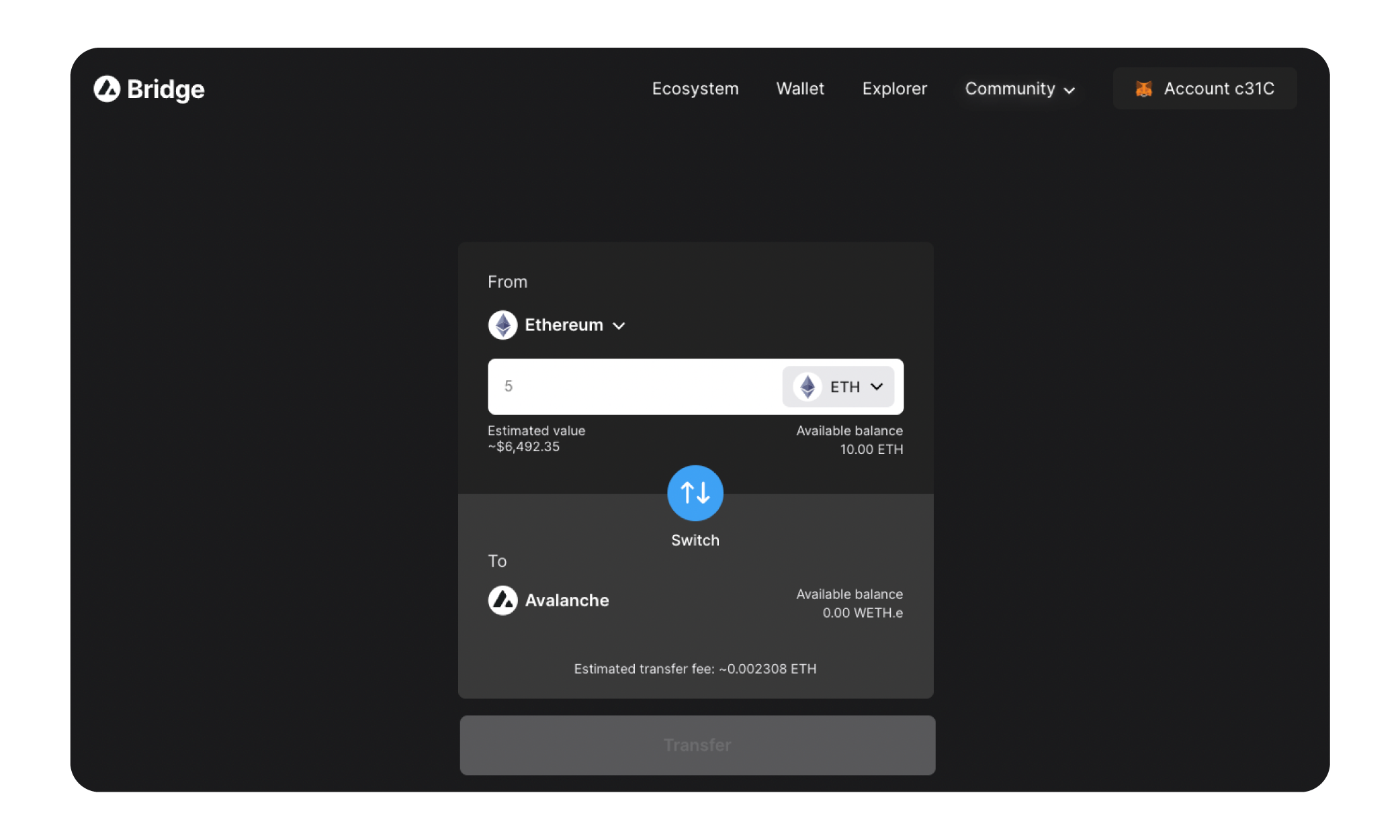Toggle the Switch control to swap networks

[695, 493]
